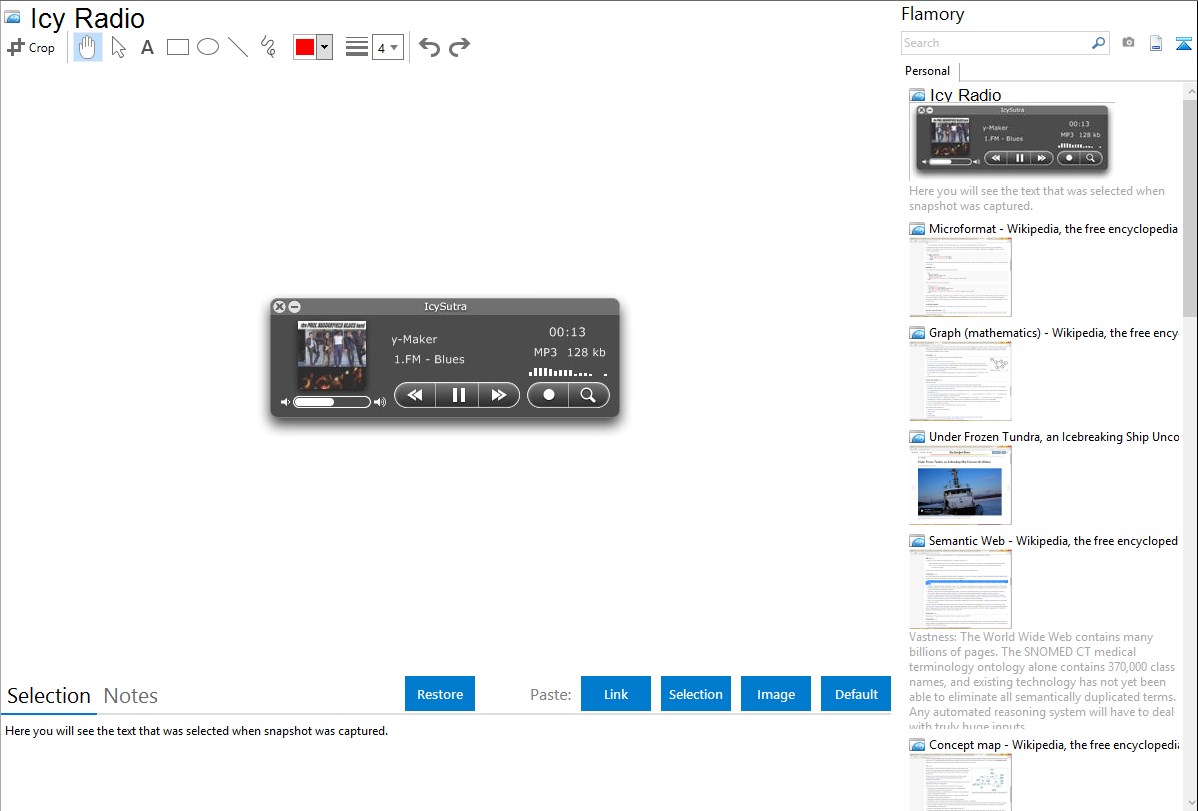Click the red color swatch

click(305, 47)
